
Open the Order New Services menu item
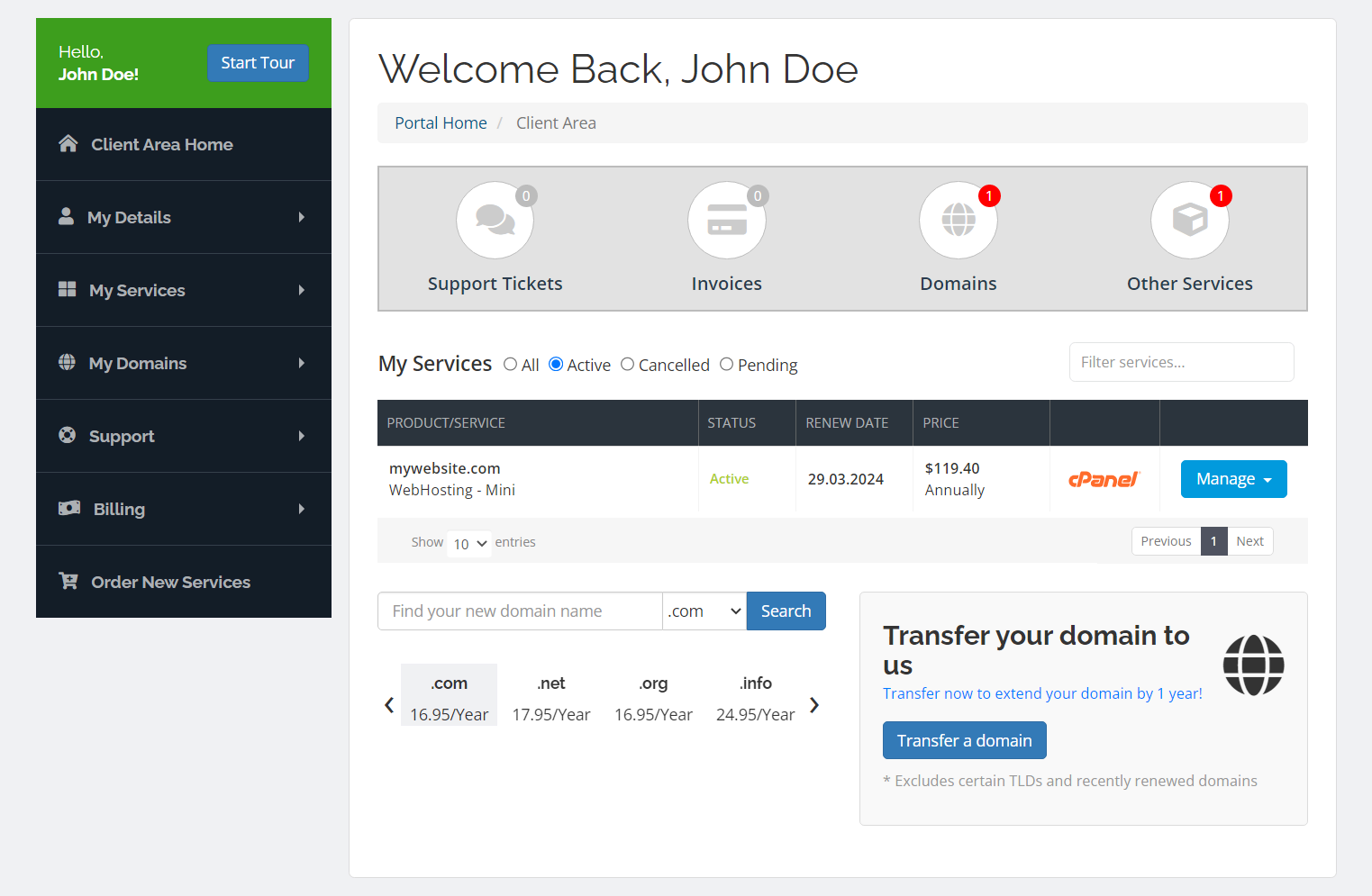coord(184,582)
